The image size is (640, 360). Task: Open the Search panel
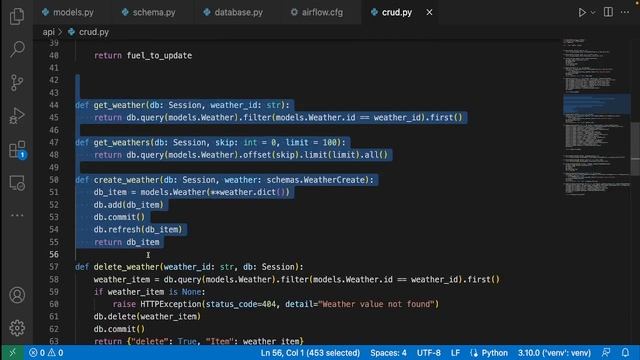(x=17, y=49)
